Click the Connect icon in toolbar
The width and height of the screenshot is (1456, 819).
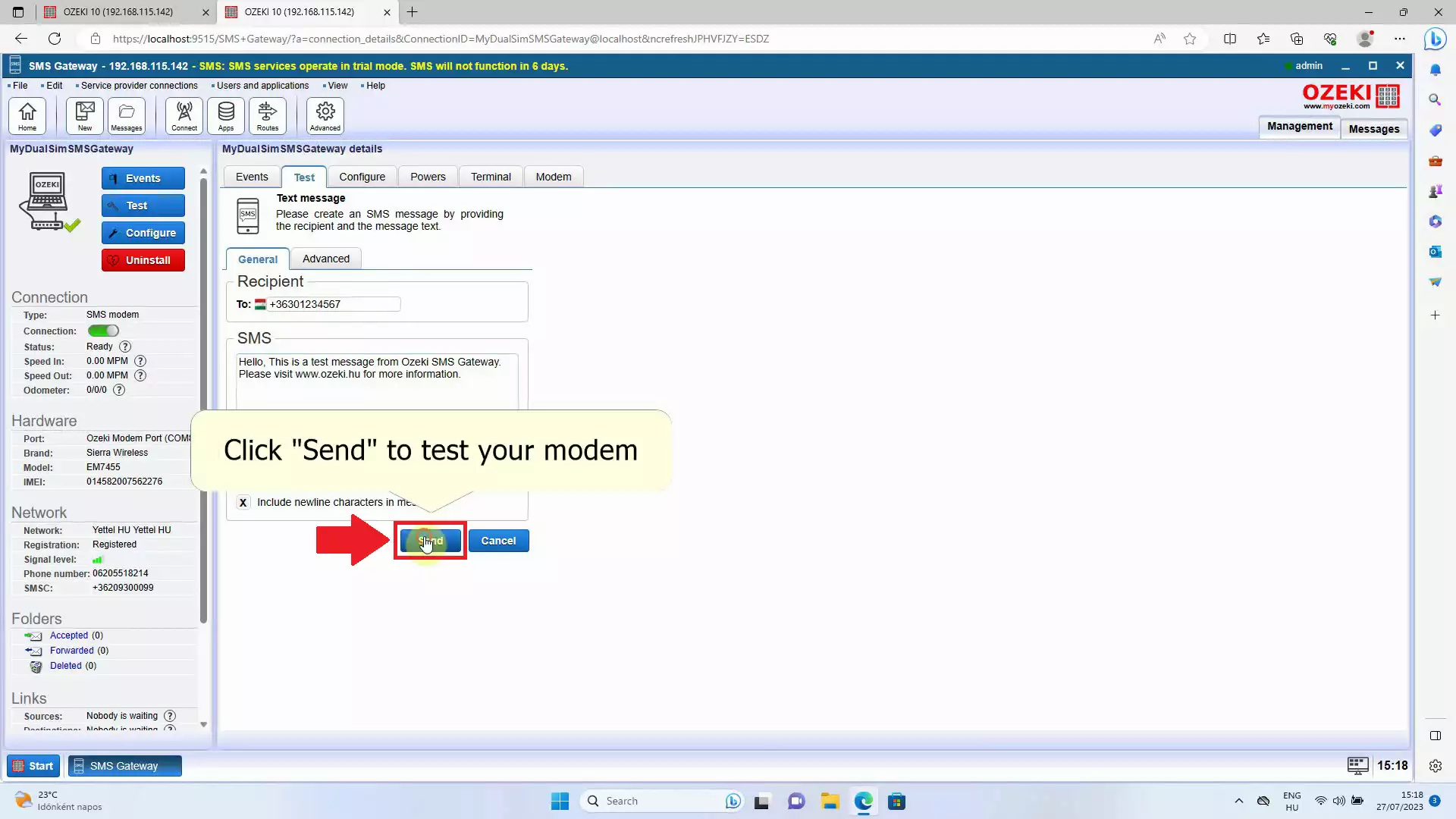pyautogui.click(x=185, y=115)
